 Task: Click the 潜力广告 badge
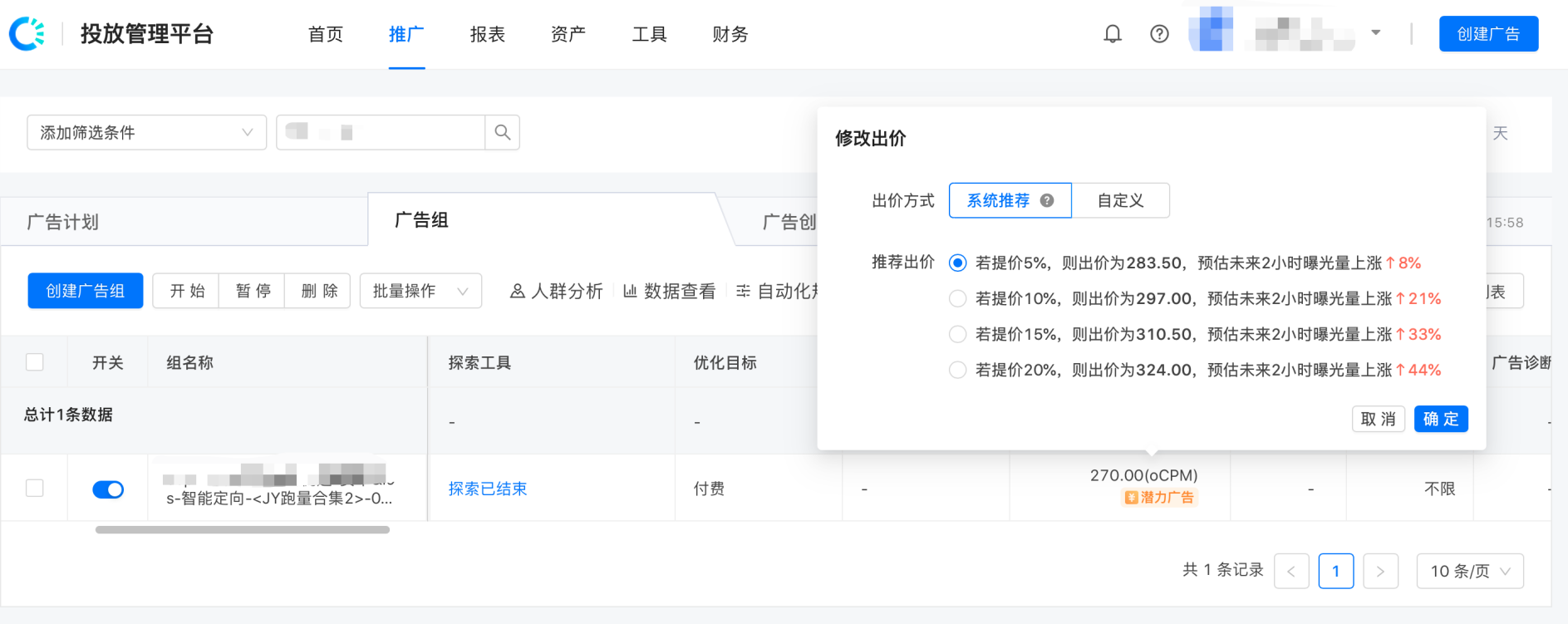(1159, 497)
